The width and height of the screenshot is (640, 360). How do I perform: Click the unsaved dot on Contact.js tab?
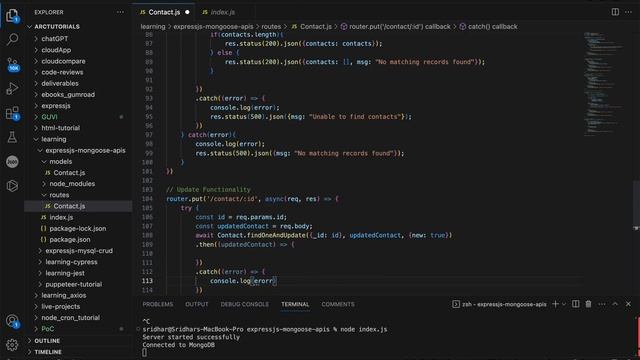(x=187, y=12)
